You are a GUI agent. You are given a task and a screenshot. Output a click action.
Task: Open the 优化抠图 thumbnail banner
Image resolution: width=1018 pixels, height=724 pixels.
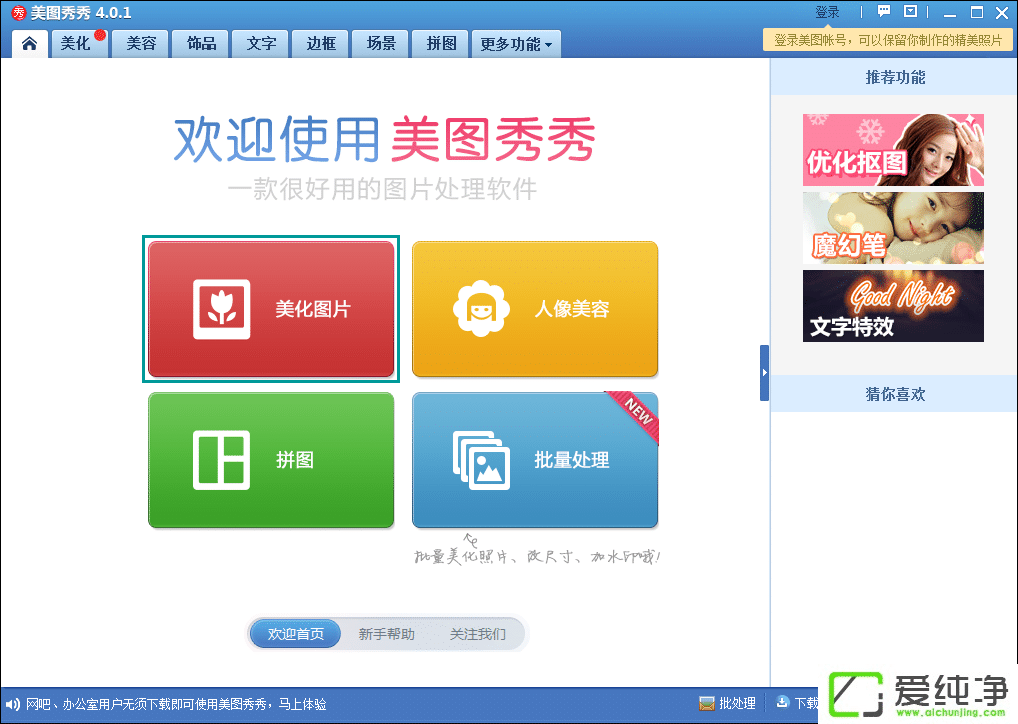point(893,150)
